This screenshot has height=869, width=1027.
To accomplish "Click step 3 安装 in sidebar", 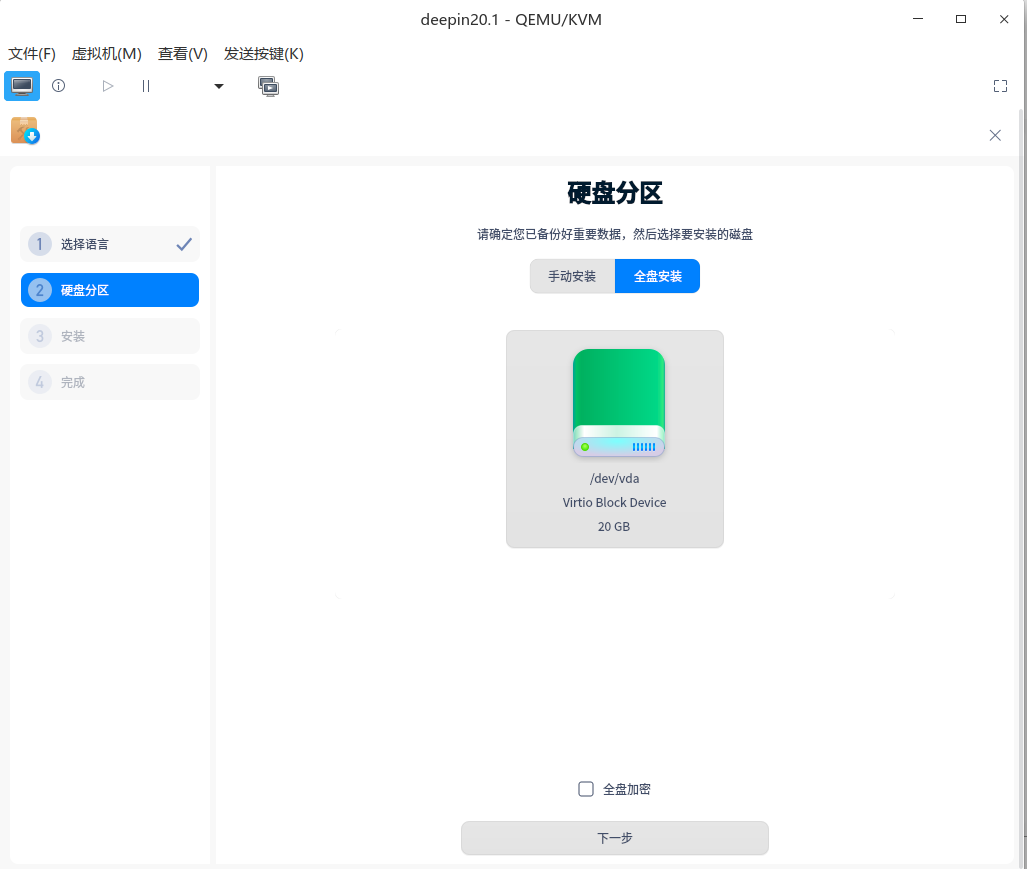I will [x=110, y=336].
